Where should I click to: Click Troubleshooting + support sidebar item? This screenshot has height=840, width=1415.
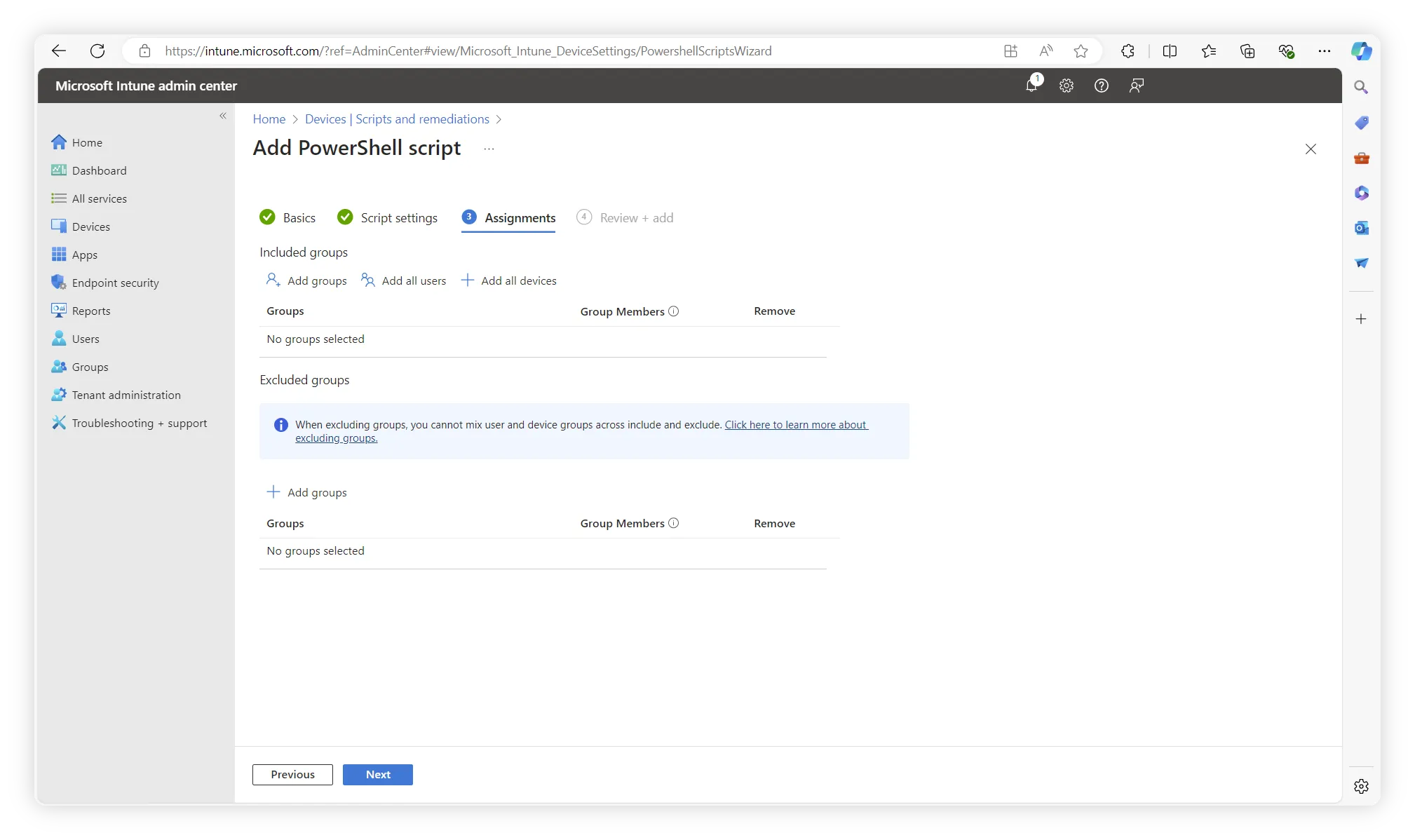tap(140, 423)
